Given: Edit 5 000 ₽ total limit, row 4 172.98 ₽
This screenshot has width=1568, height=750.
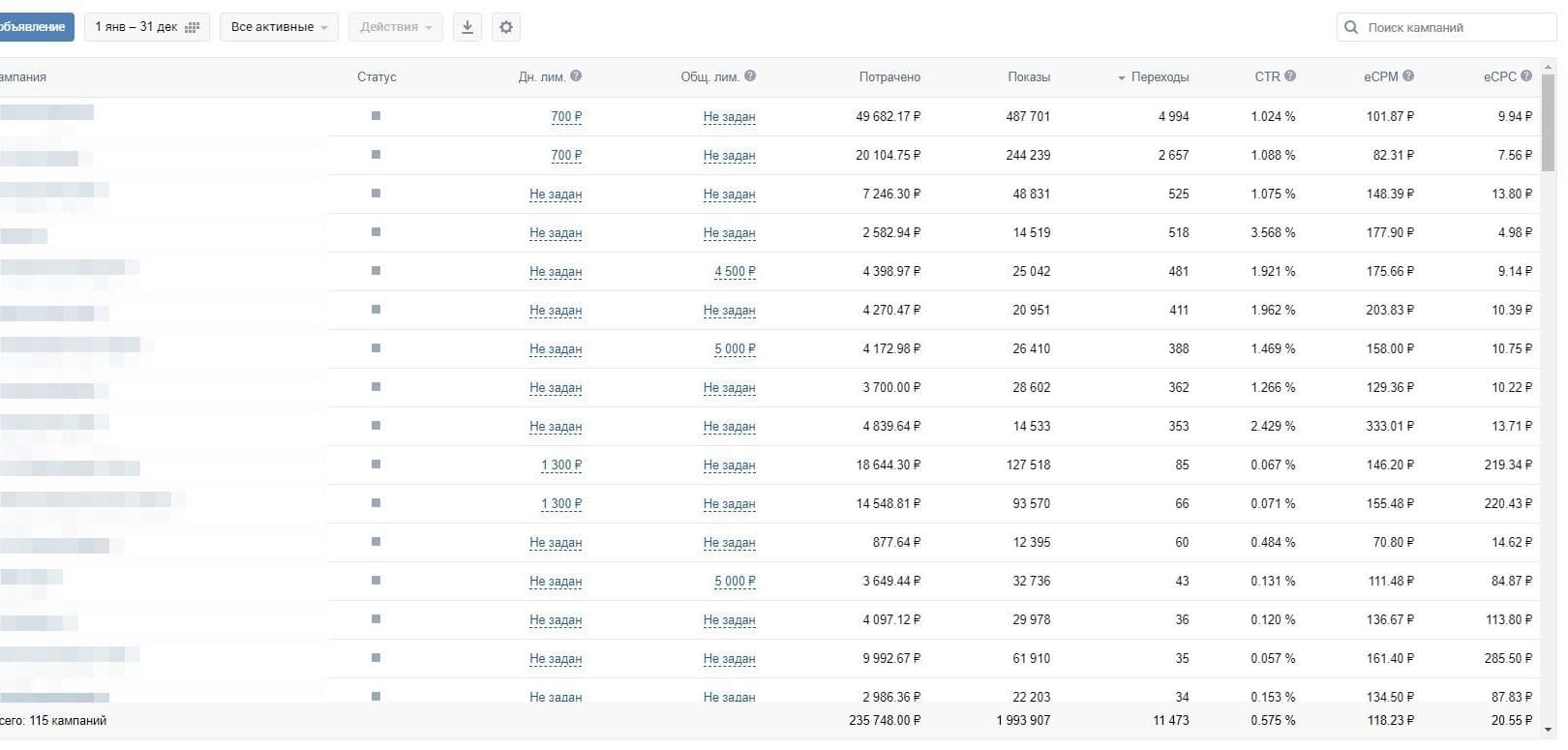Looking at the screenshot, I should click(735, 349).
